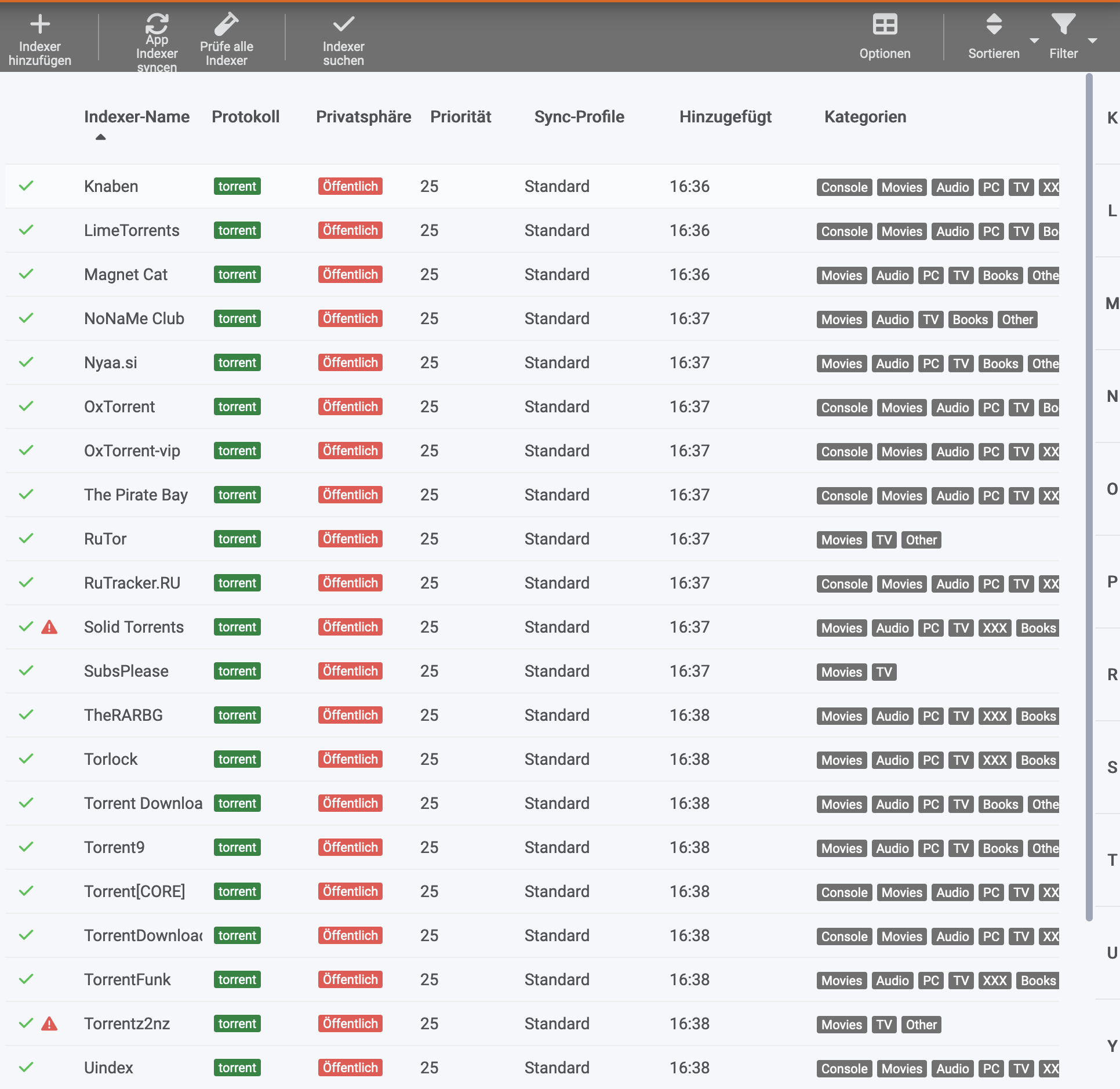
Task: Open the TheRARBG indexer entry
Action: [x=123, y=716]
